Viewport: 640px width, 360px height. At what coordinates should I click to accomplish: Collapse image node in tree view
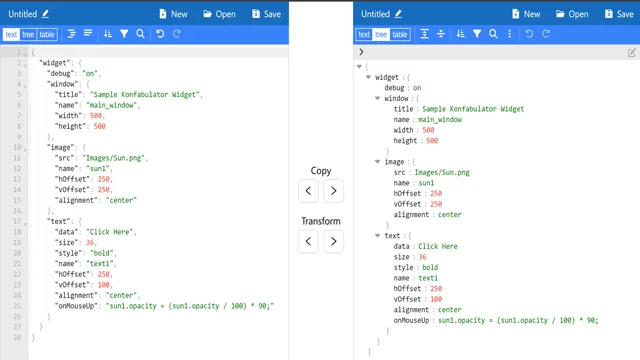pyautogui.click(x=378, y=161)
